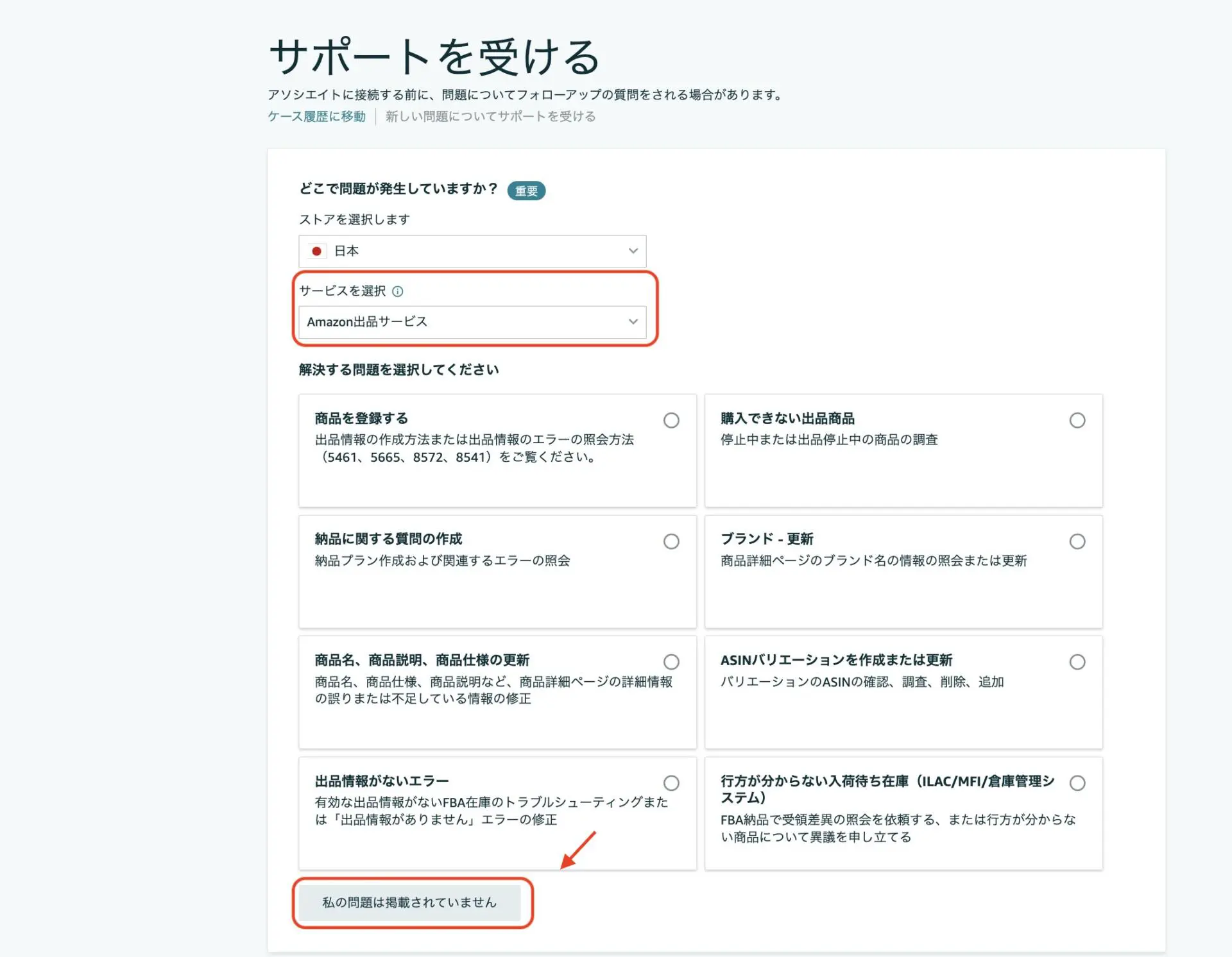Expand the chevron on the store selector
This screenshot has height=957, width=1232.
click(x=633, y=251)
